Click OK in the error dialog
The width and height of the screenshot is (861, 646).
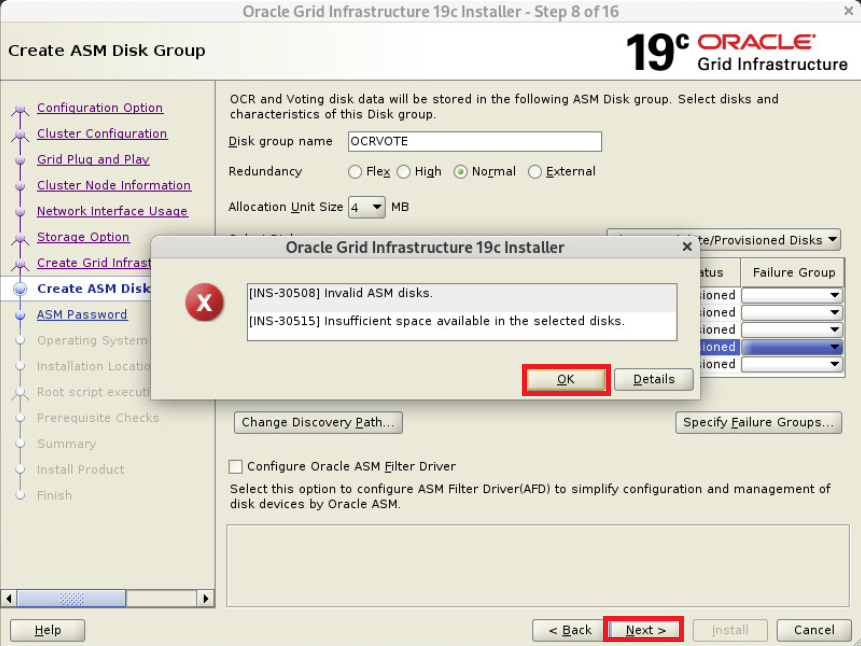(x=566, y=379)
